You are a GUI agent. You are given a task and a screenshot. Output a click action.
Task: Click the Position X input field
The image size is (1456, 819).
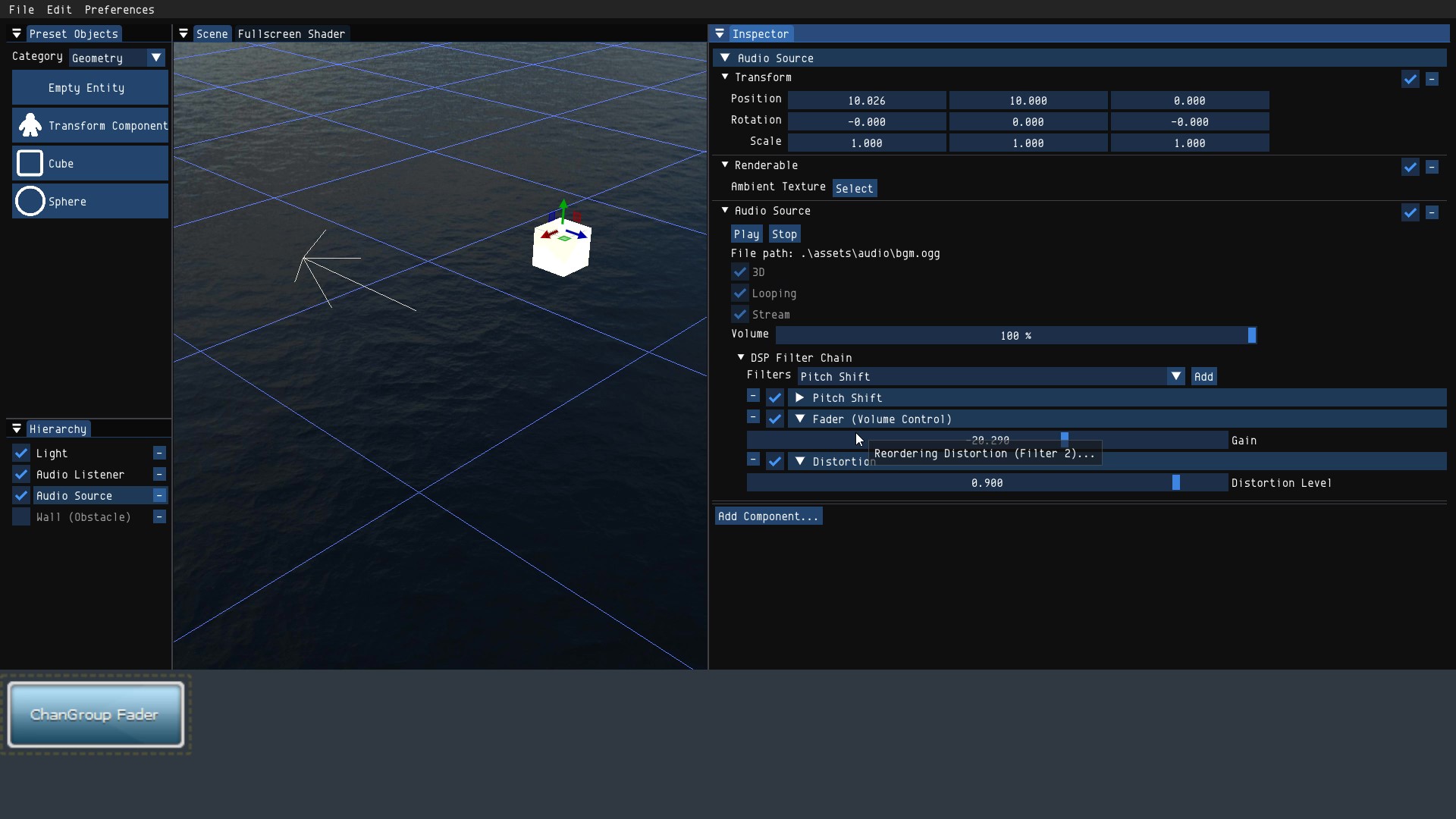(867, 100)
